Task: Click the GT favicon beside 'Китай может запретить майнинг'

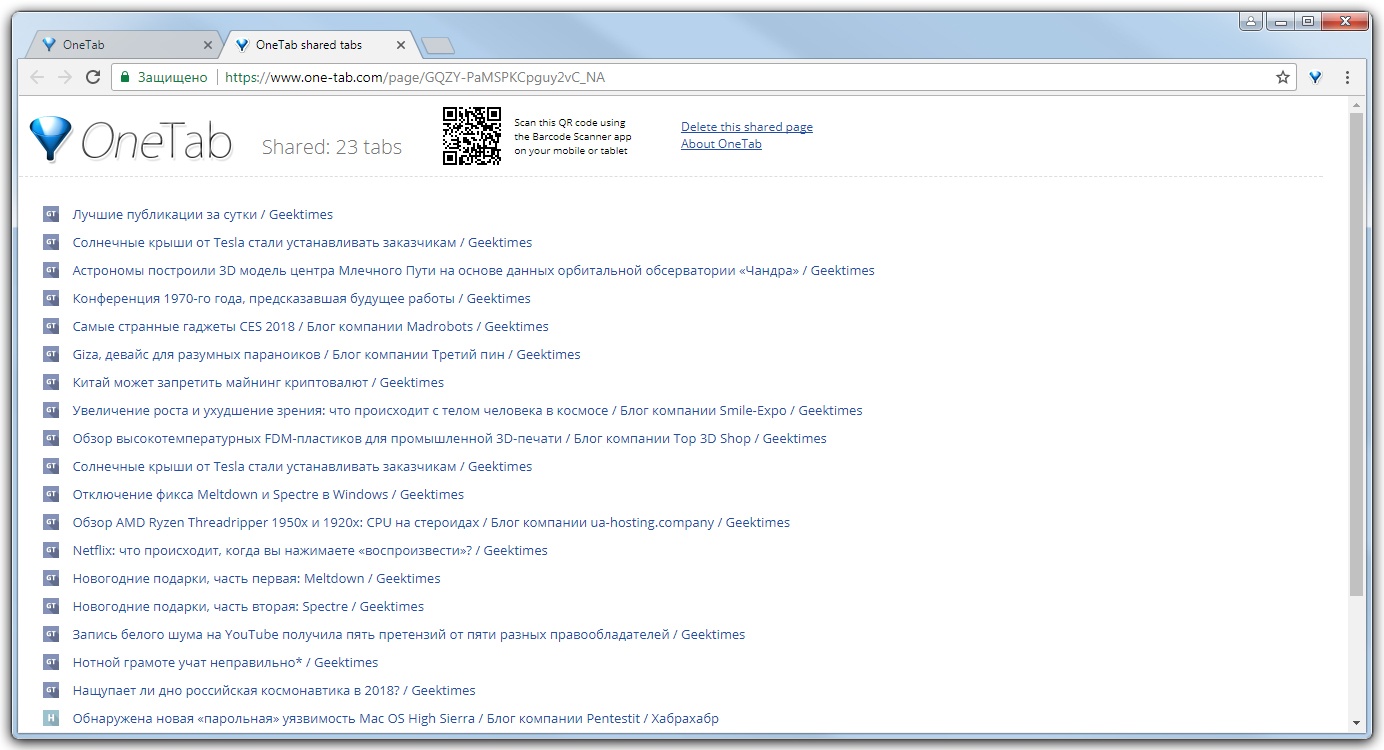Action: pyautogui.click(x=51, y=382)
